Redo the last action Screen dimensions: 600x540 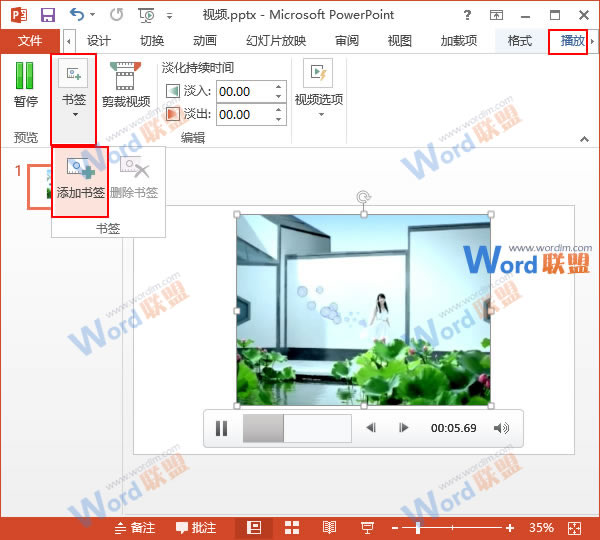116,15
